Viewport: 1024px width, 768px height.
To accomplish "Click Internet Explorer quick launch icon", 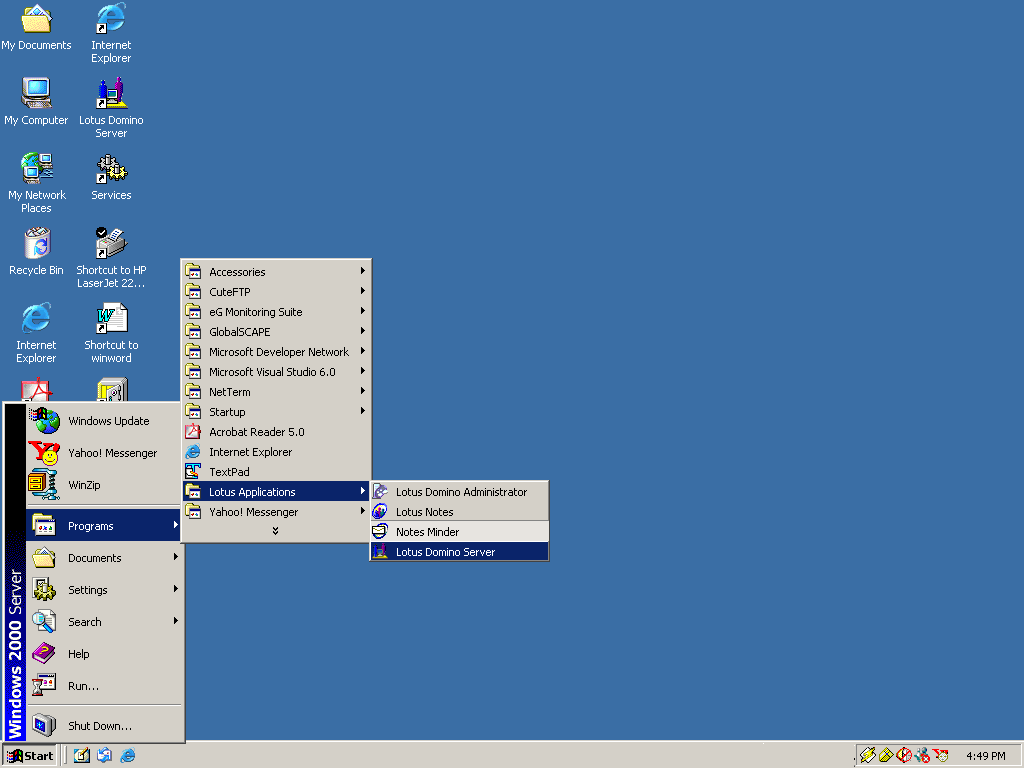I will (127, 756).
